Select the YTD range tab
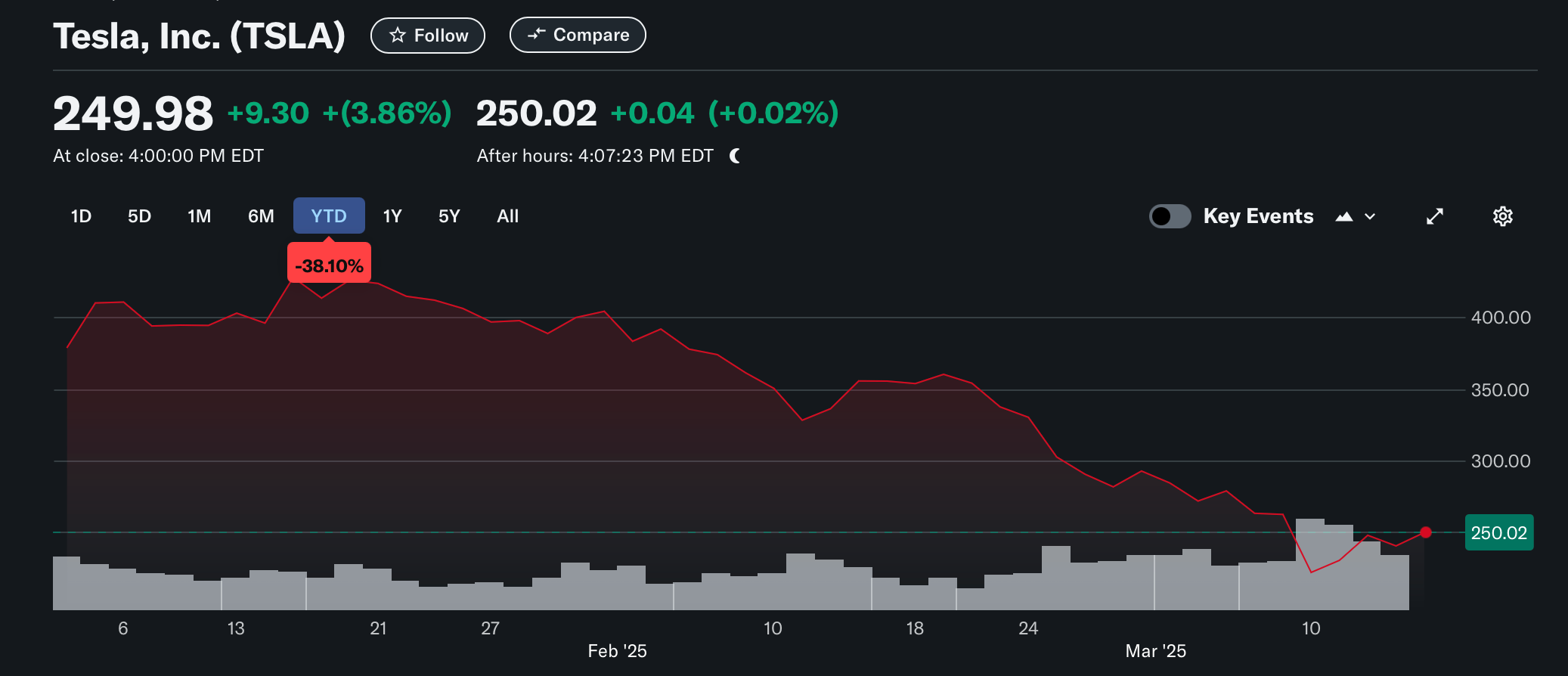1568x676 pixels. (x=329, y=216)
